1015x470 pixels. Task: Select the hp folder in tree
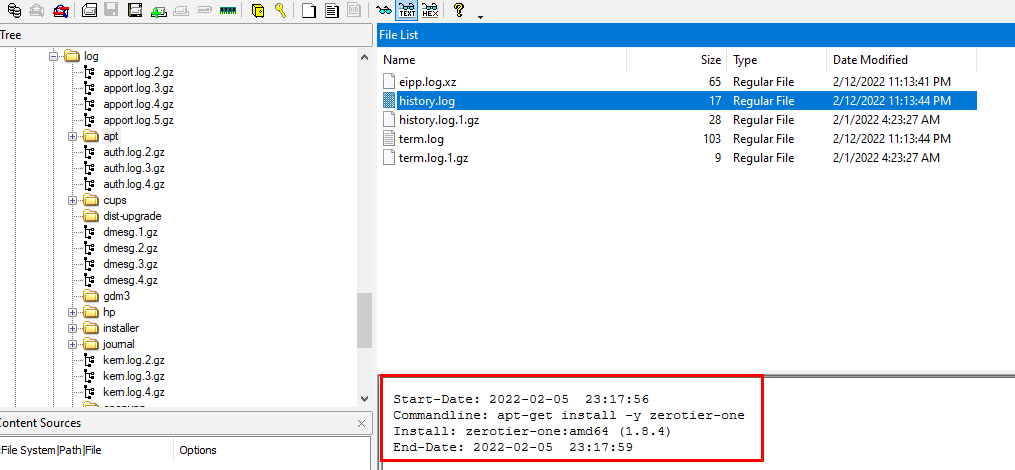click(109, 312)
